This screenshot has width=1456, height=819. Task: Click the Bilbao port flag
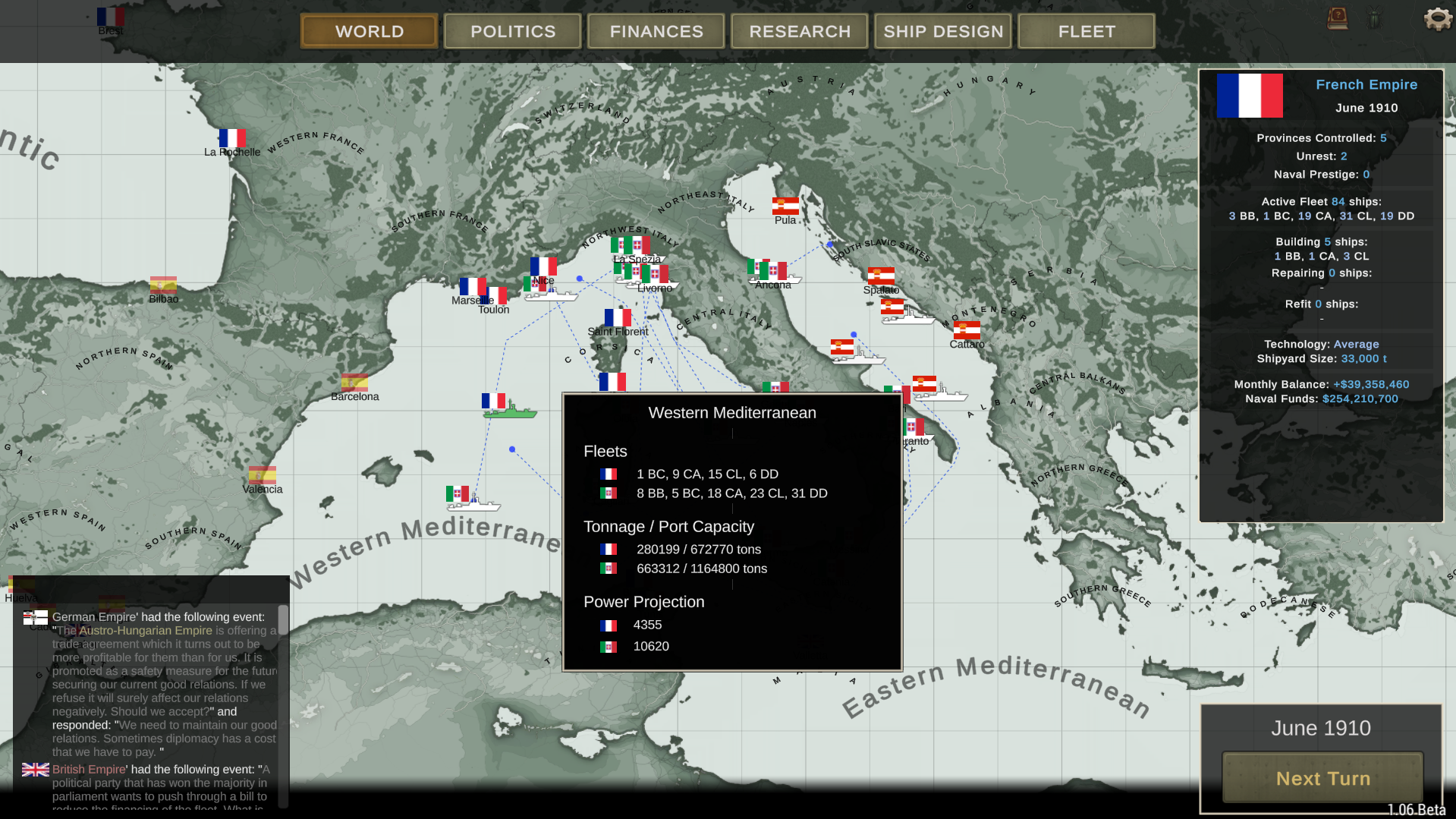tap(163, 285)
